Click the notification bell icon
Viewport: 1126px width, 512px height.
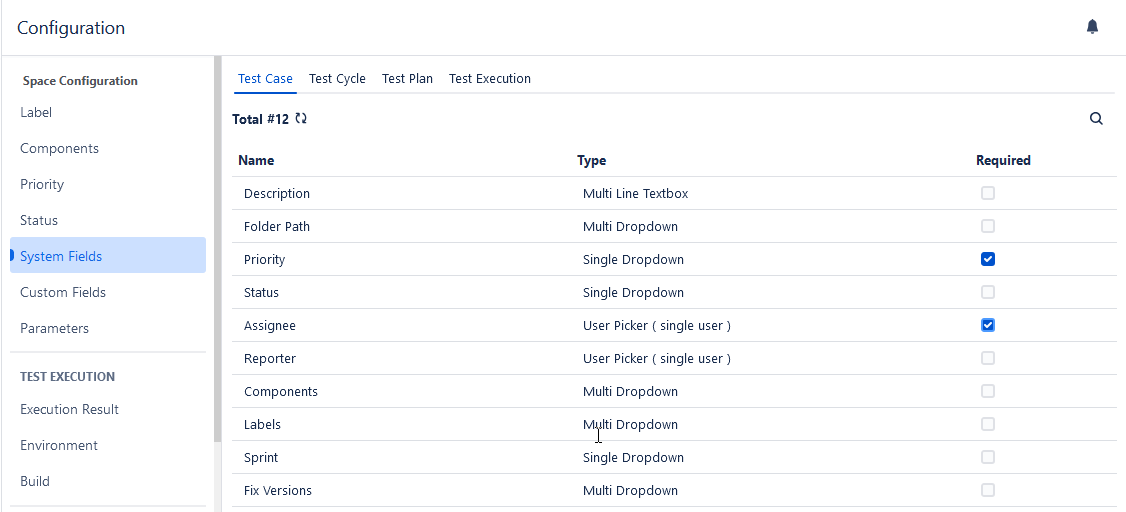[x=1092, y=27]
